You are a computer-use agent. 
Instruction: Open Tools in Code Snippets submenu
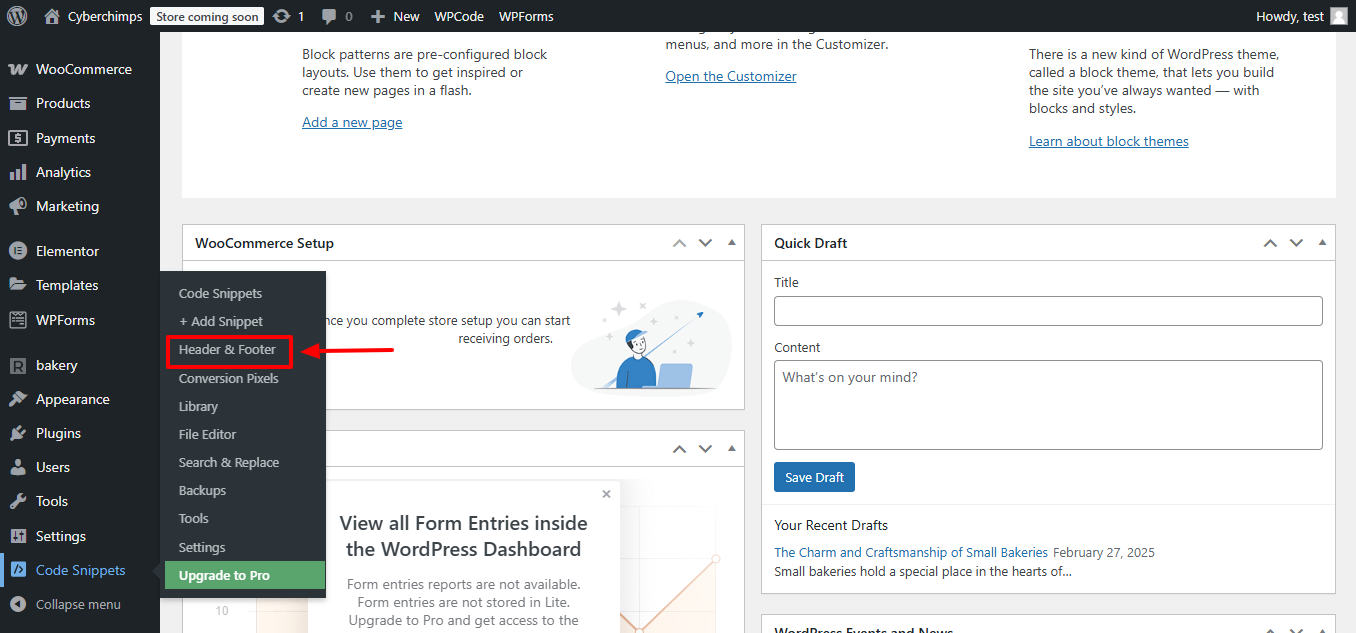tap(193, 518)
